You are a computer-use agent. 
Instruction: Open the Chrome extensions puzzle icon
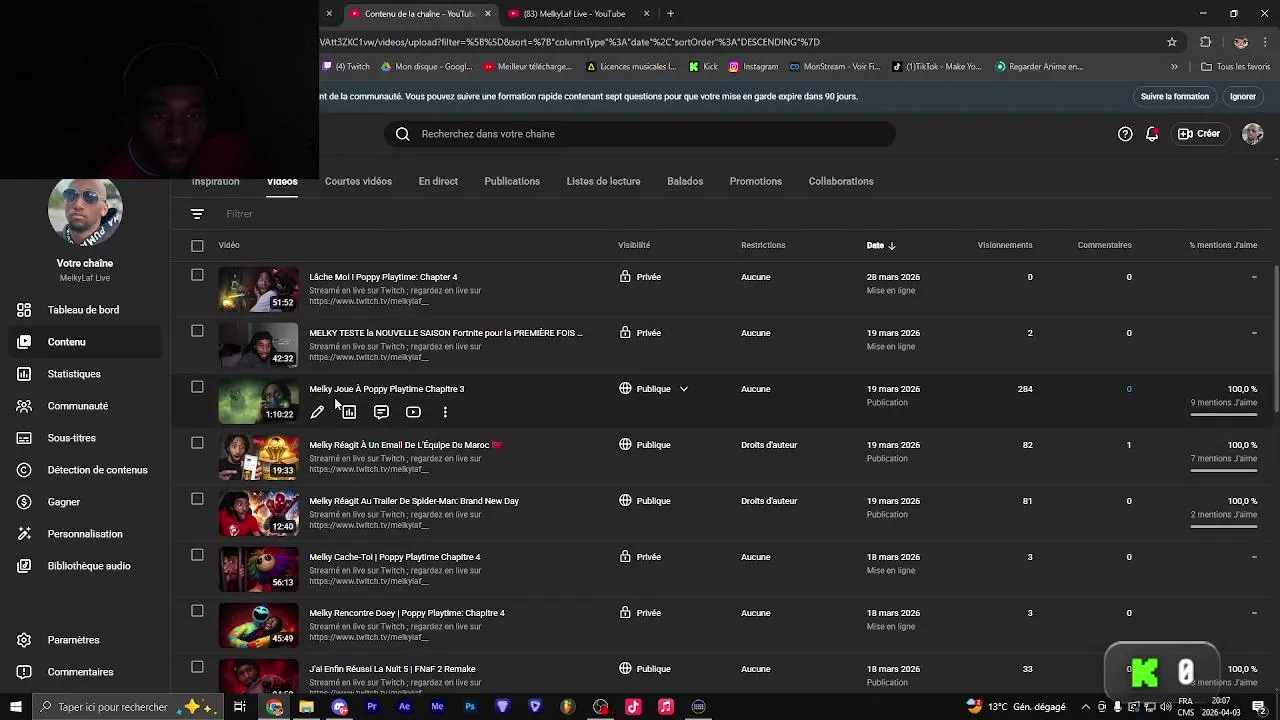(1205, 42)
